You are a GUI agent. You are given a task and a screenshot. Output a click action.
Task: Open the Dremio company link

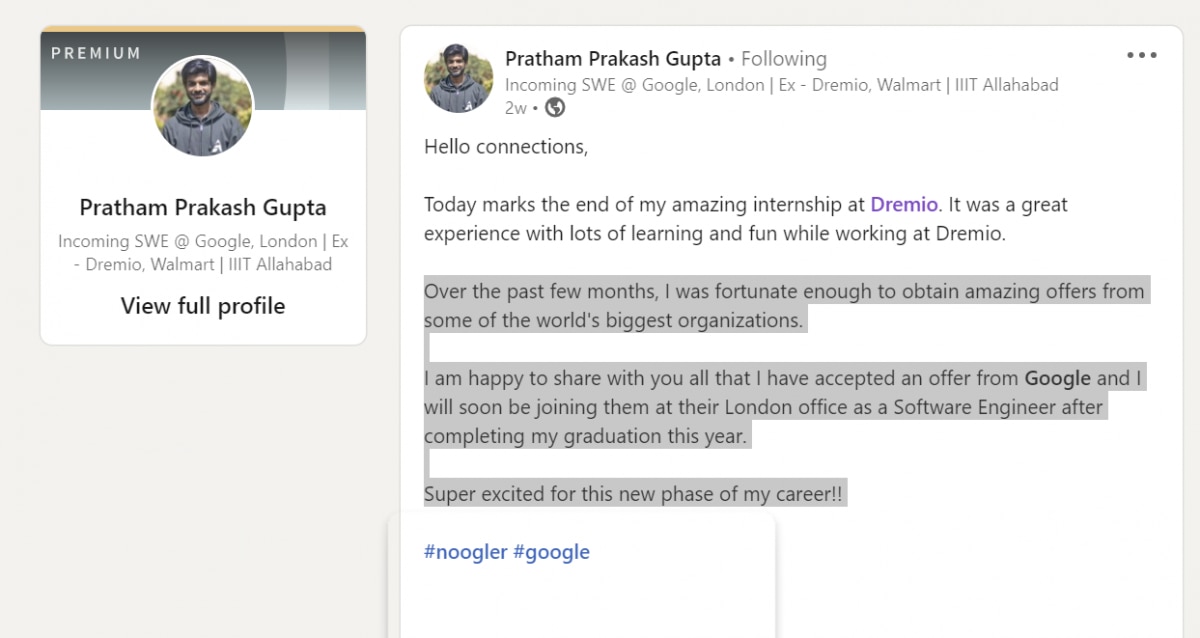pyautogui.click(x=904, y=205)
